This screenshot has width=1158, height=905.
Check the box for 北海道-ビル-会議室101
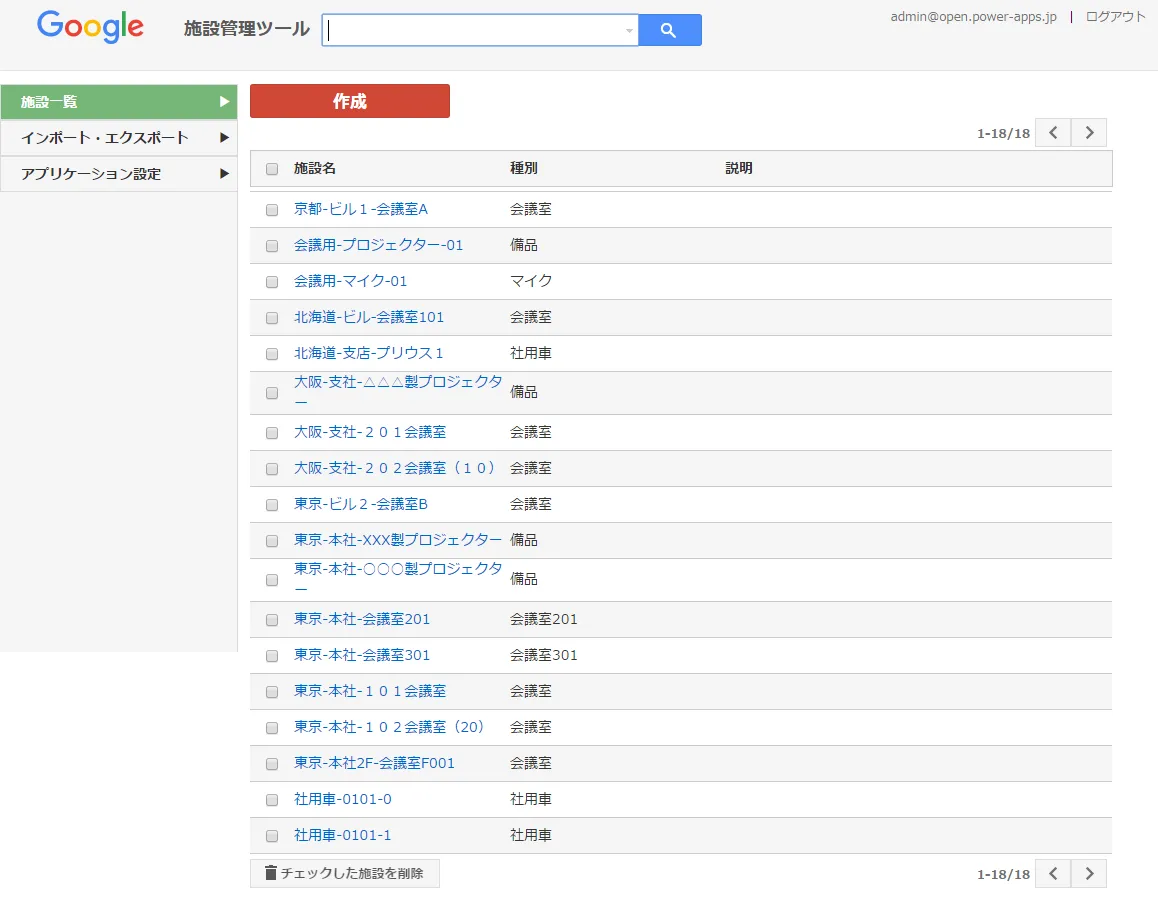pyautogui.click(x=272, y=318)
